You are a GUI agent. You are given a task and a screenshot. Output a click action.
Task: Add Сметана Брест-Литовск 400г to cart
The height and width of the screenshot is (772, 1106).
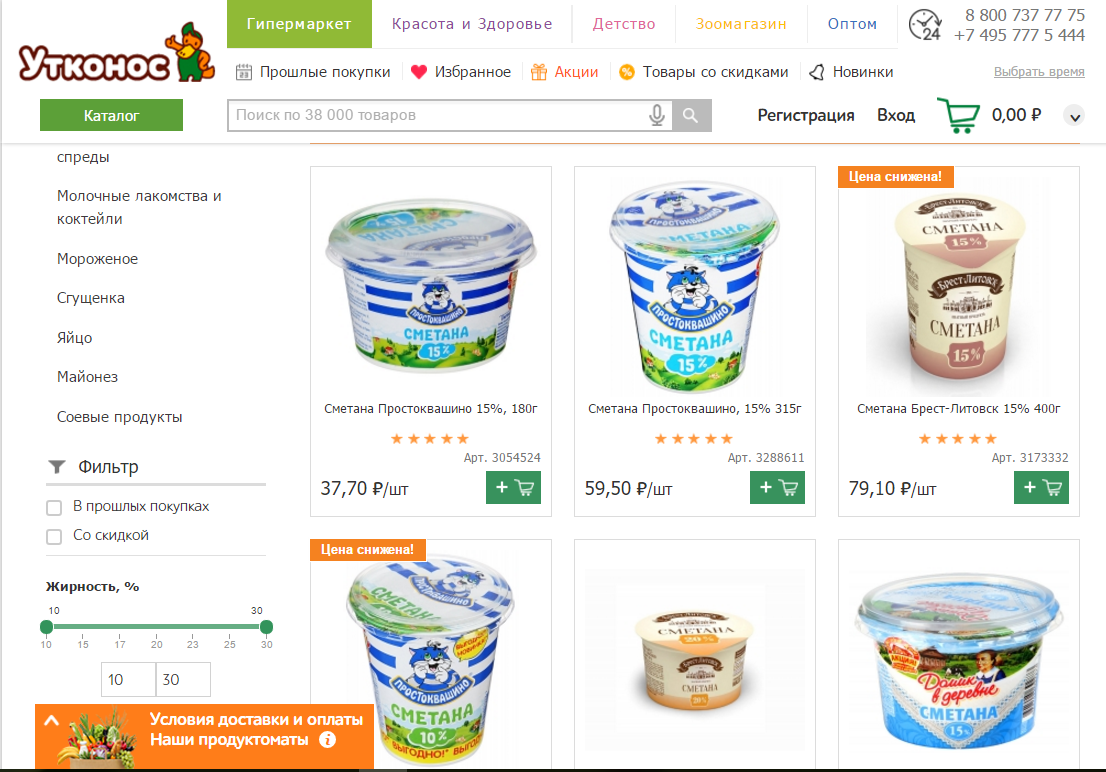pos(1041,488)
